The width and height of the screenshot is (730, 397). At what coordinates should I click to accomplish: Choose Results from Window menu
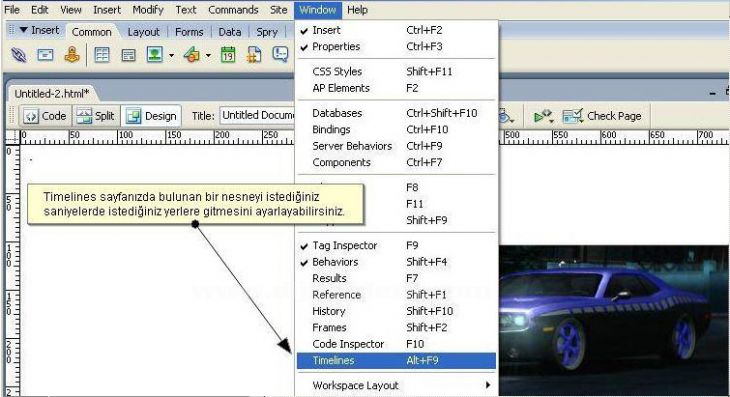396,278
